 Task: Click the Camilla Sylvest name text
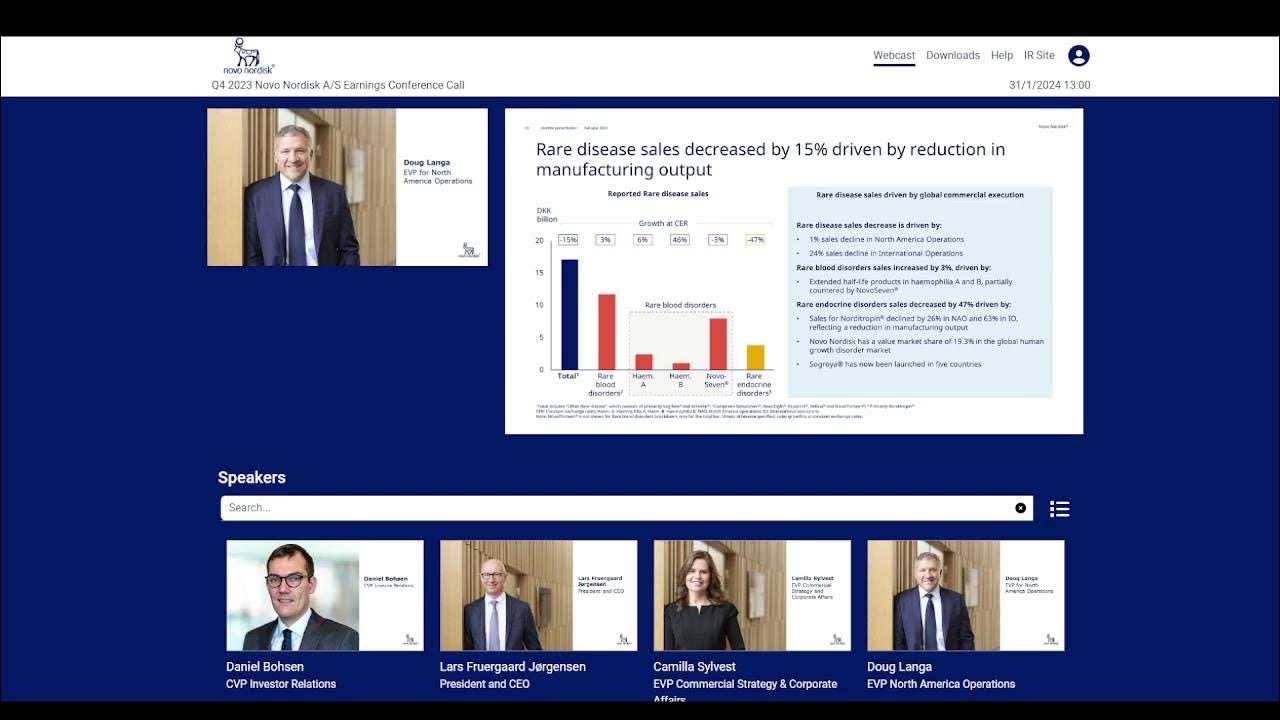tap(694, 667)
